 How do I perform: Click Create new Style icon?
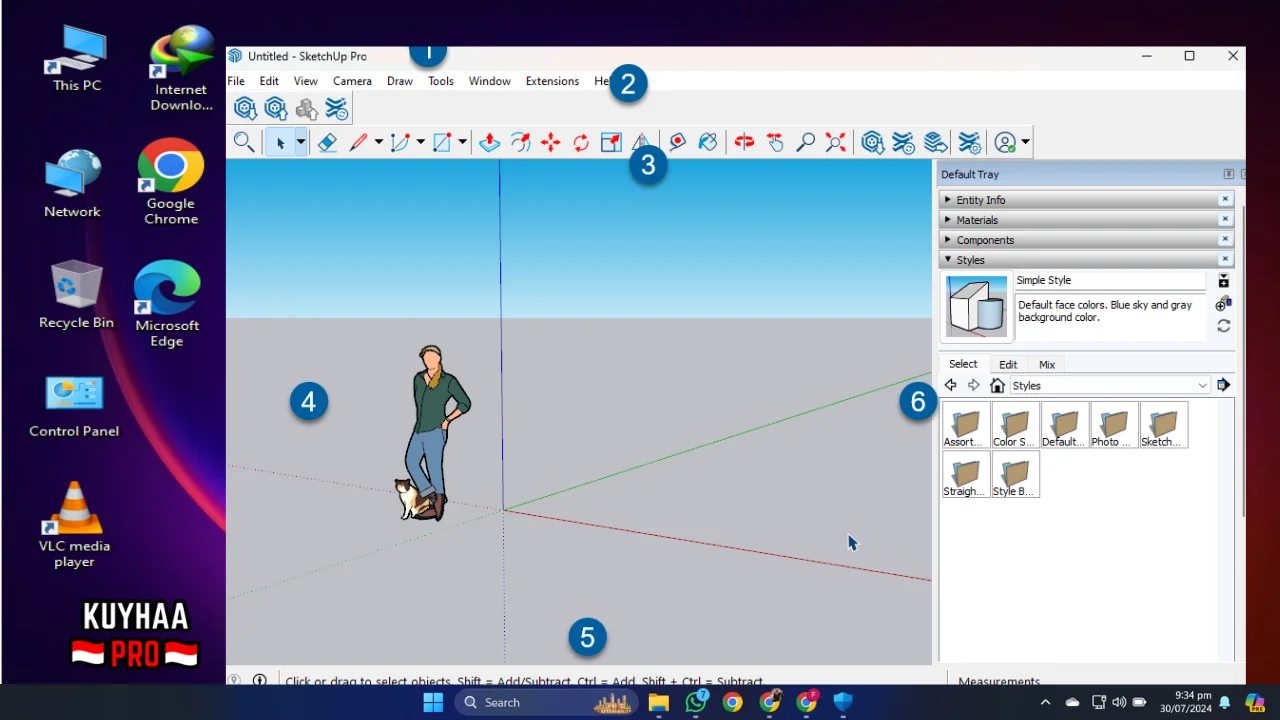coord(1223,303)
